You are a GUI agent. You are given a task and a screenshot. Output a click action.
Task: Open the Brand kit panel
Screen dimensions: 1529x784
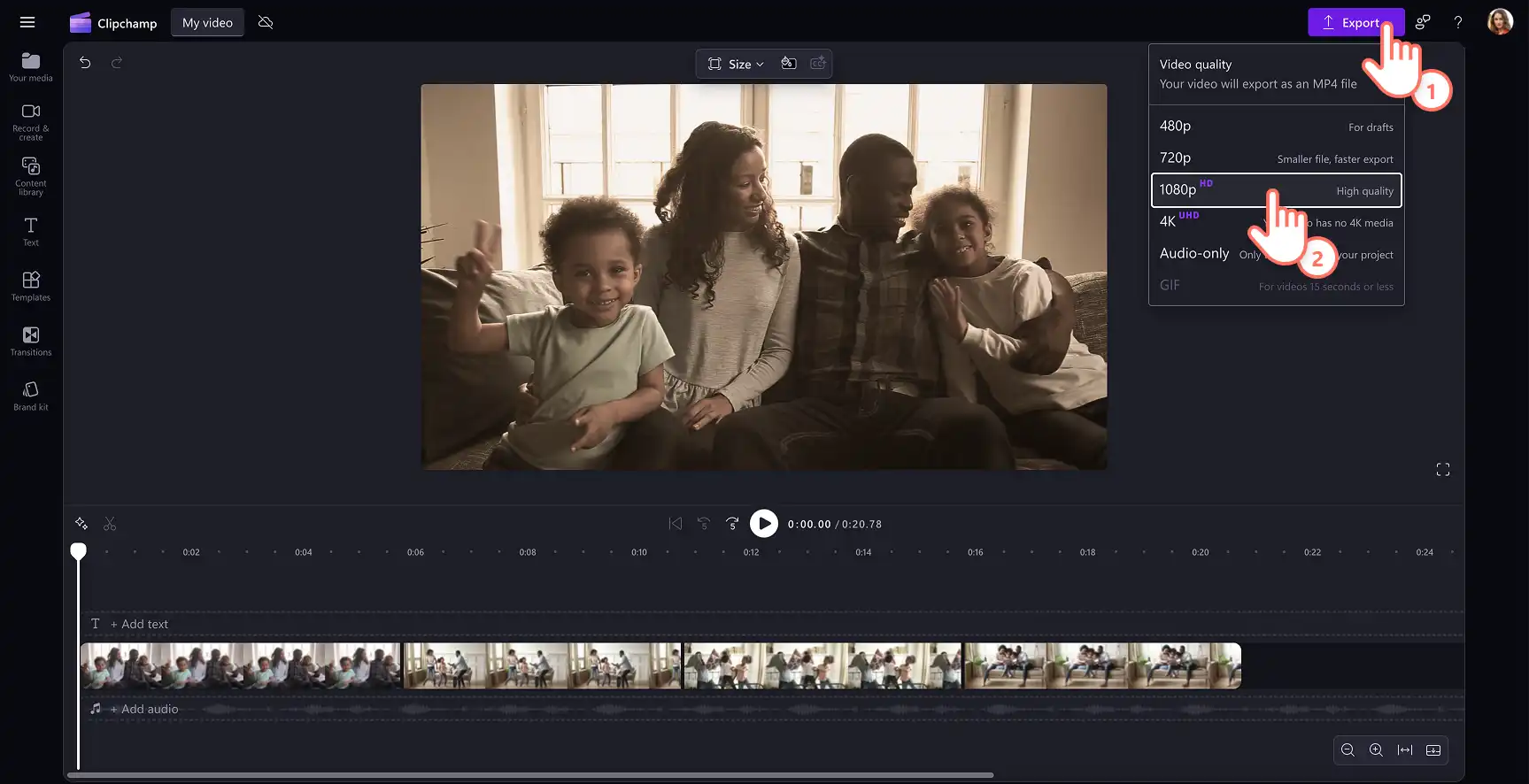coord(31,396)
